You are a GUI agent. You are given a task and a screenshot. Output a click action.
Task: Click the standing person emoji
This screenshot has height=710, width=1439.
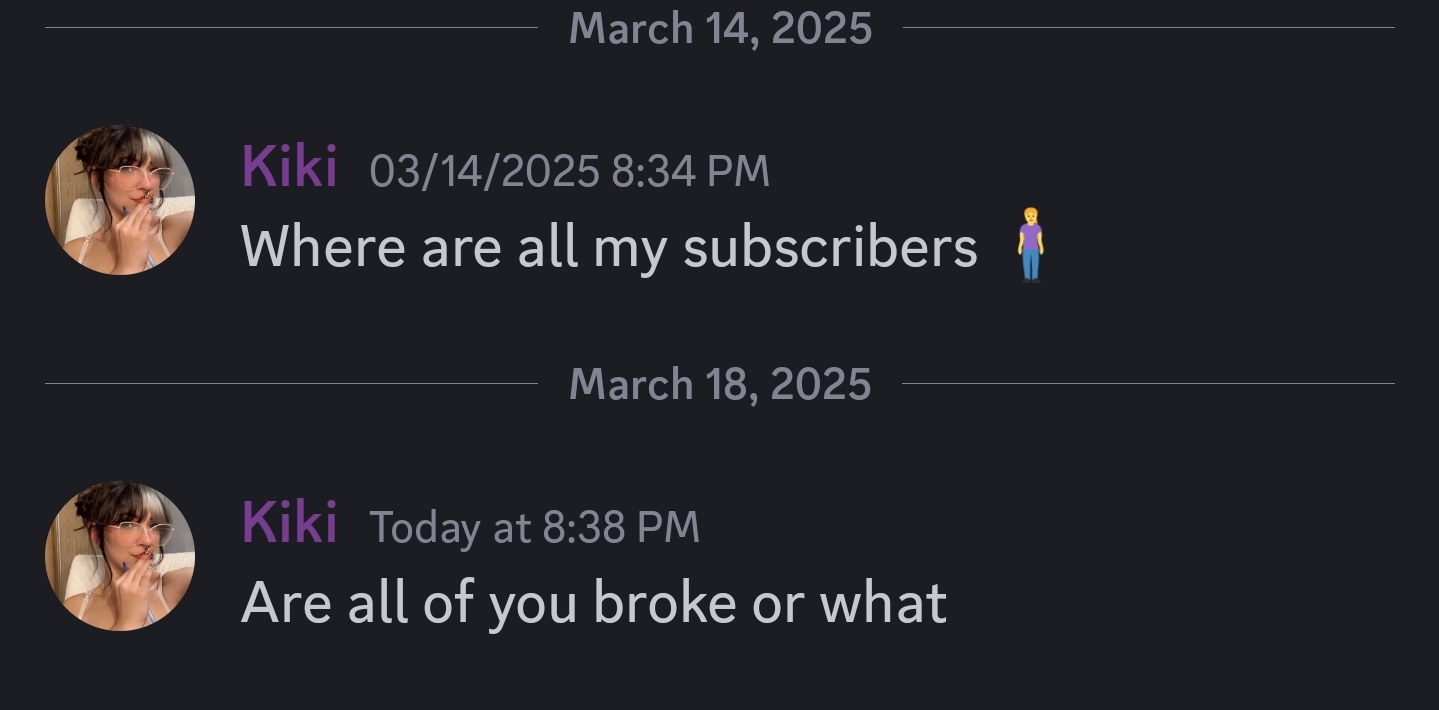[1030, 245]
